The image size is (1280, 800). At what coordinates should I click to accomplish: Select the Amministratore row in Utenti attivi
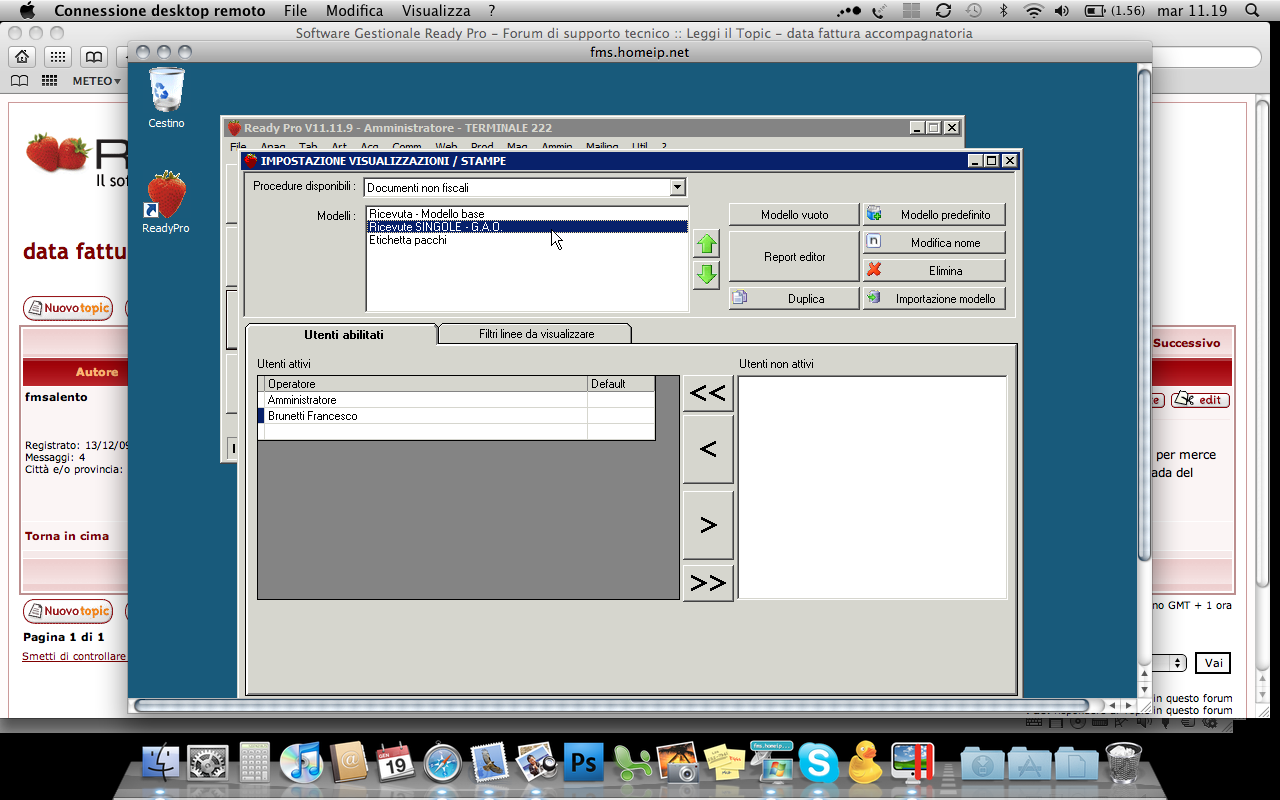(456, 400)
